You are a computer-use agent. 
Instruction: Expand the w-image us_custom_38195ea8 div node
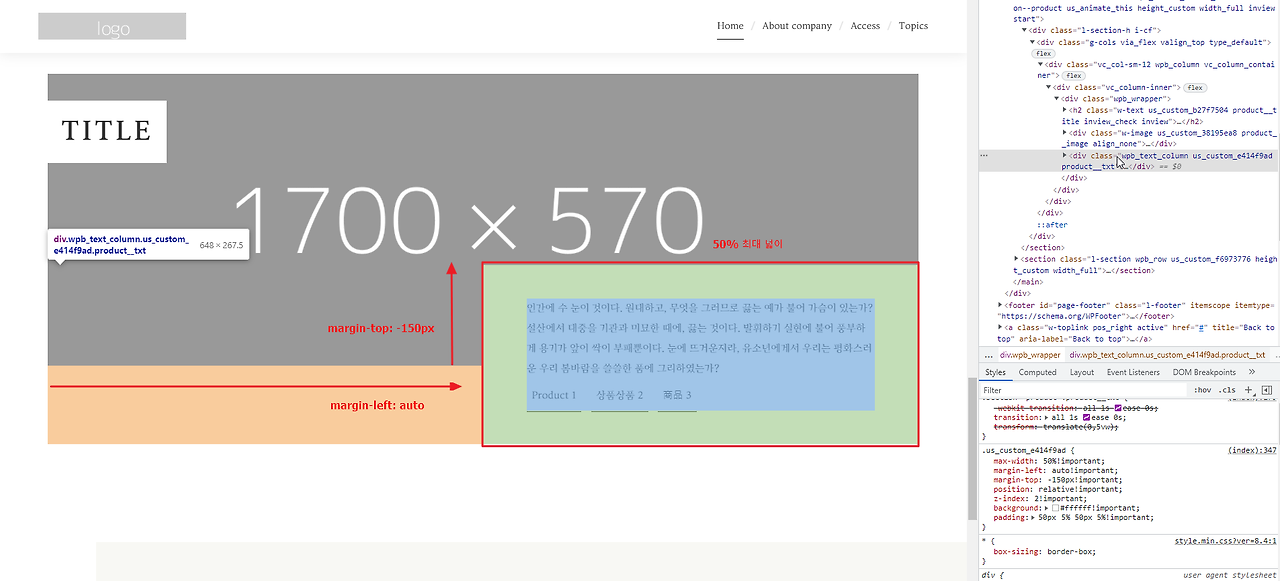[1064, 133]
